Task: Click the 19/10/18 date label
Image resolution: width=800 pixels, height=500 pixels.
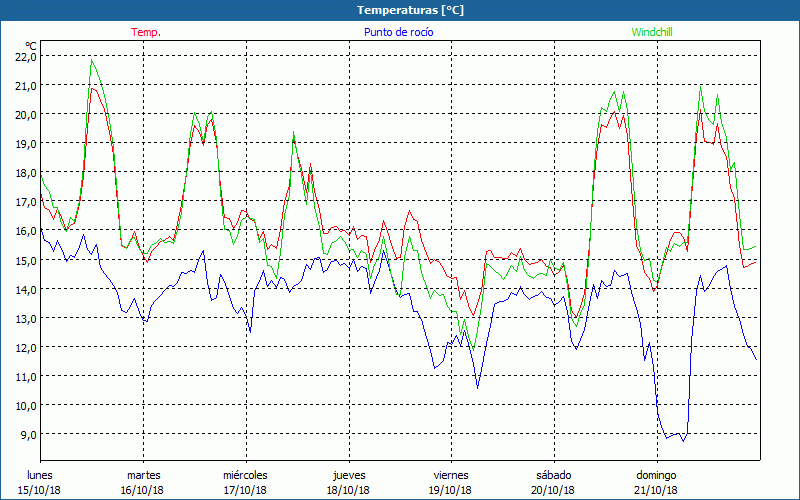Action: [451, 490]
